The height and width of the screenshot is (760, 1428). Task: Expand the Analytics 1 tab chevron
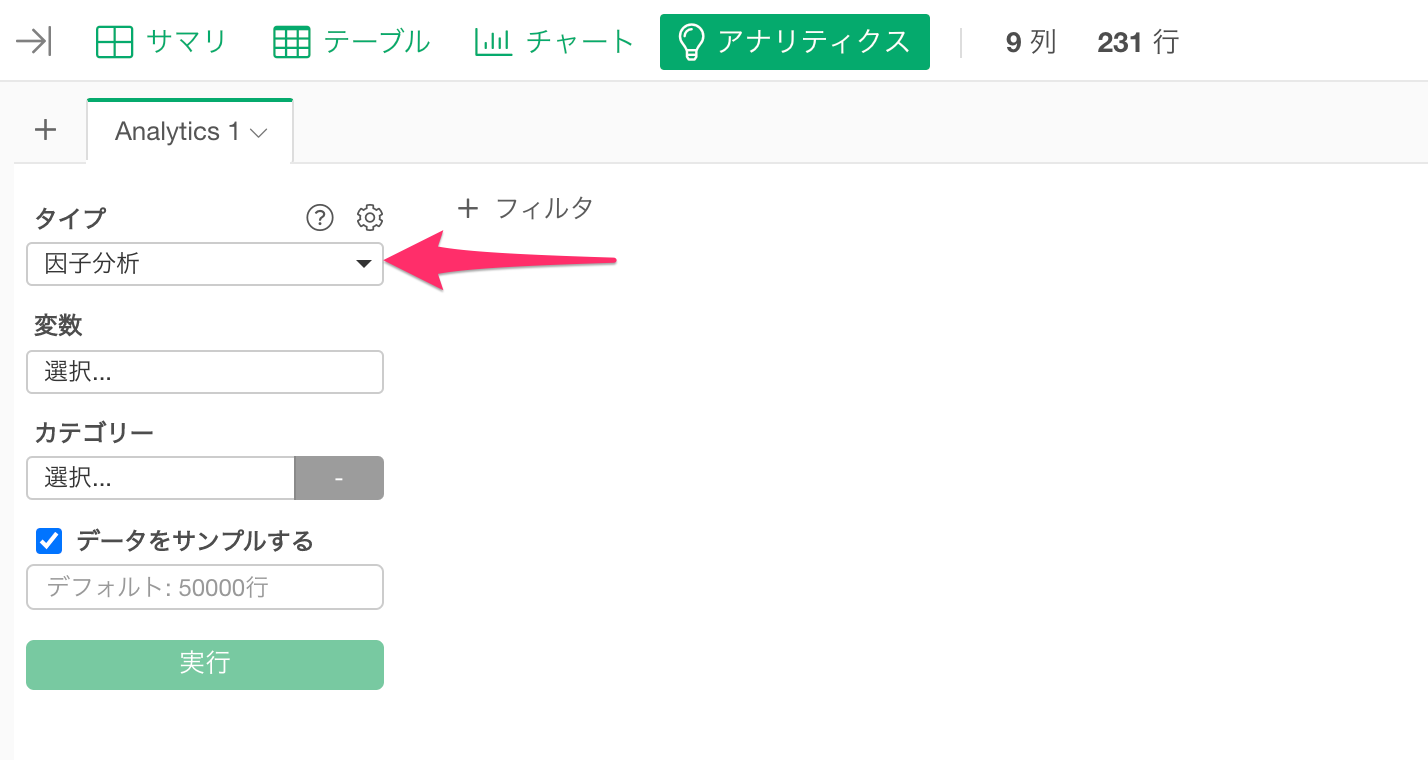(x=259, y=133)
